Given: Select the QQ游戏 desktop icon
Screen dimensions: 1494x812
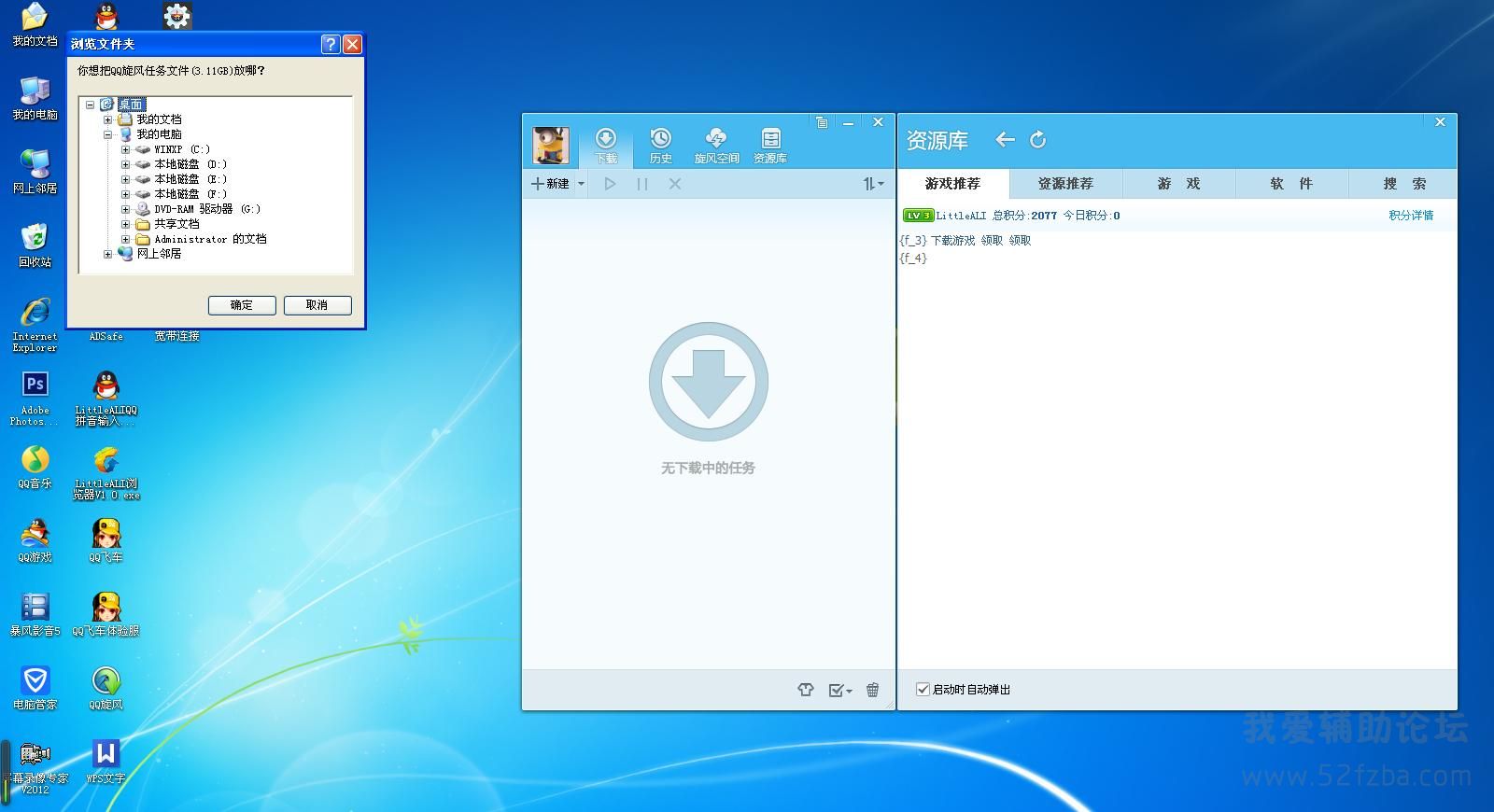Looking at the screenshot, I should click(35, 540).
